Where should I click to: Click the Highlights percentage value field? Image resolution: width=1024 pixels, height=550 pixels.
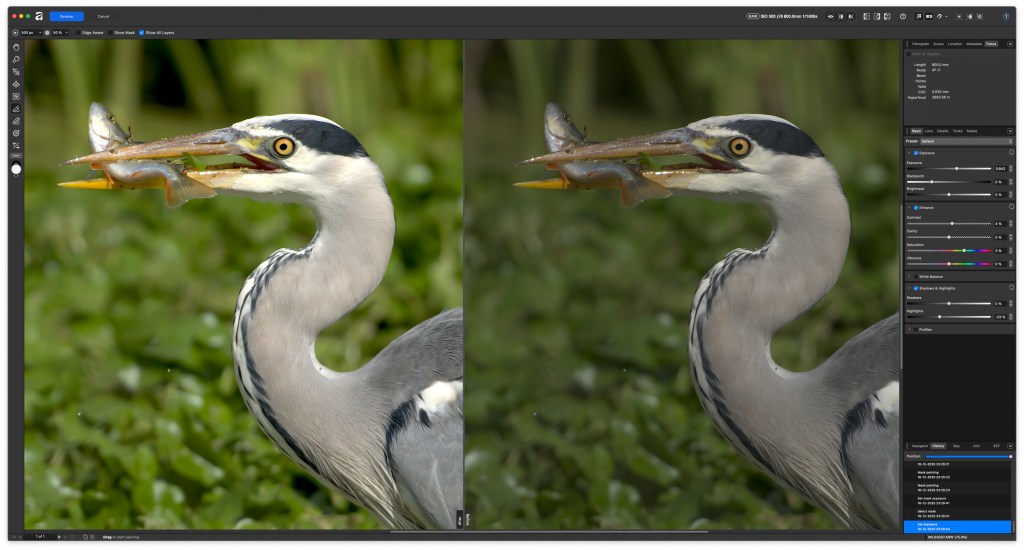[x=1000, y=317]
